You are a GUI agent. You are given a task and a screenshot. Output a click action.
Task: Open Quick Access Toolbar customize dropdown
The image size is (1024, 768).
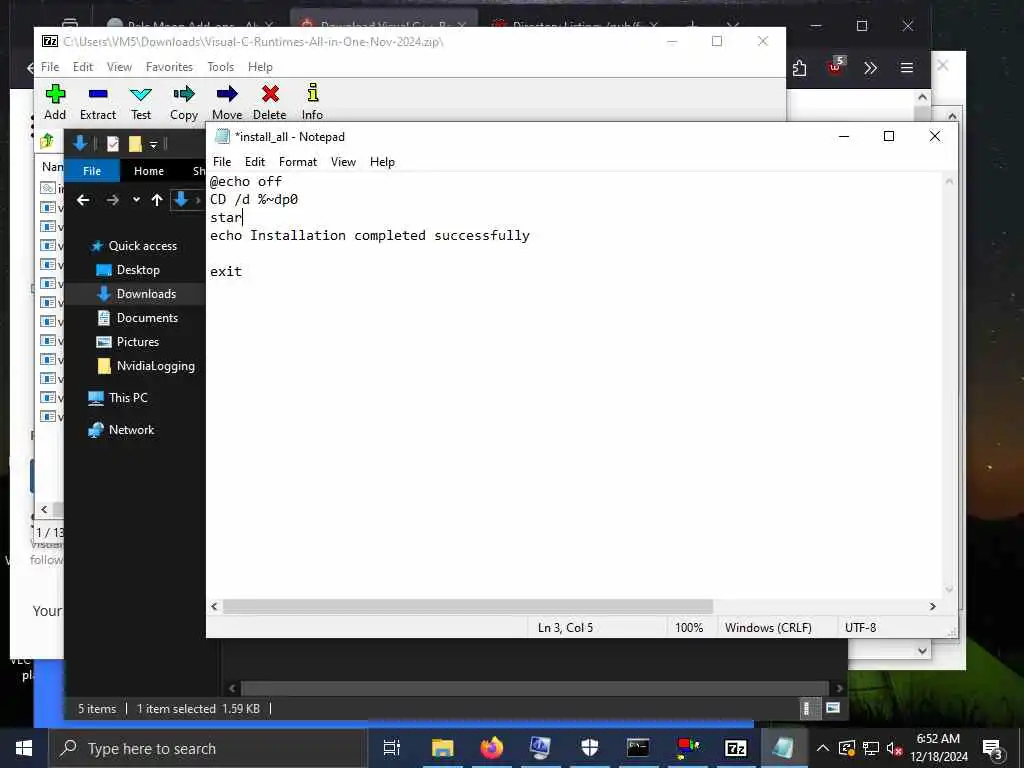(153, 144)
